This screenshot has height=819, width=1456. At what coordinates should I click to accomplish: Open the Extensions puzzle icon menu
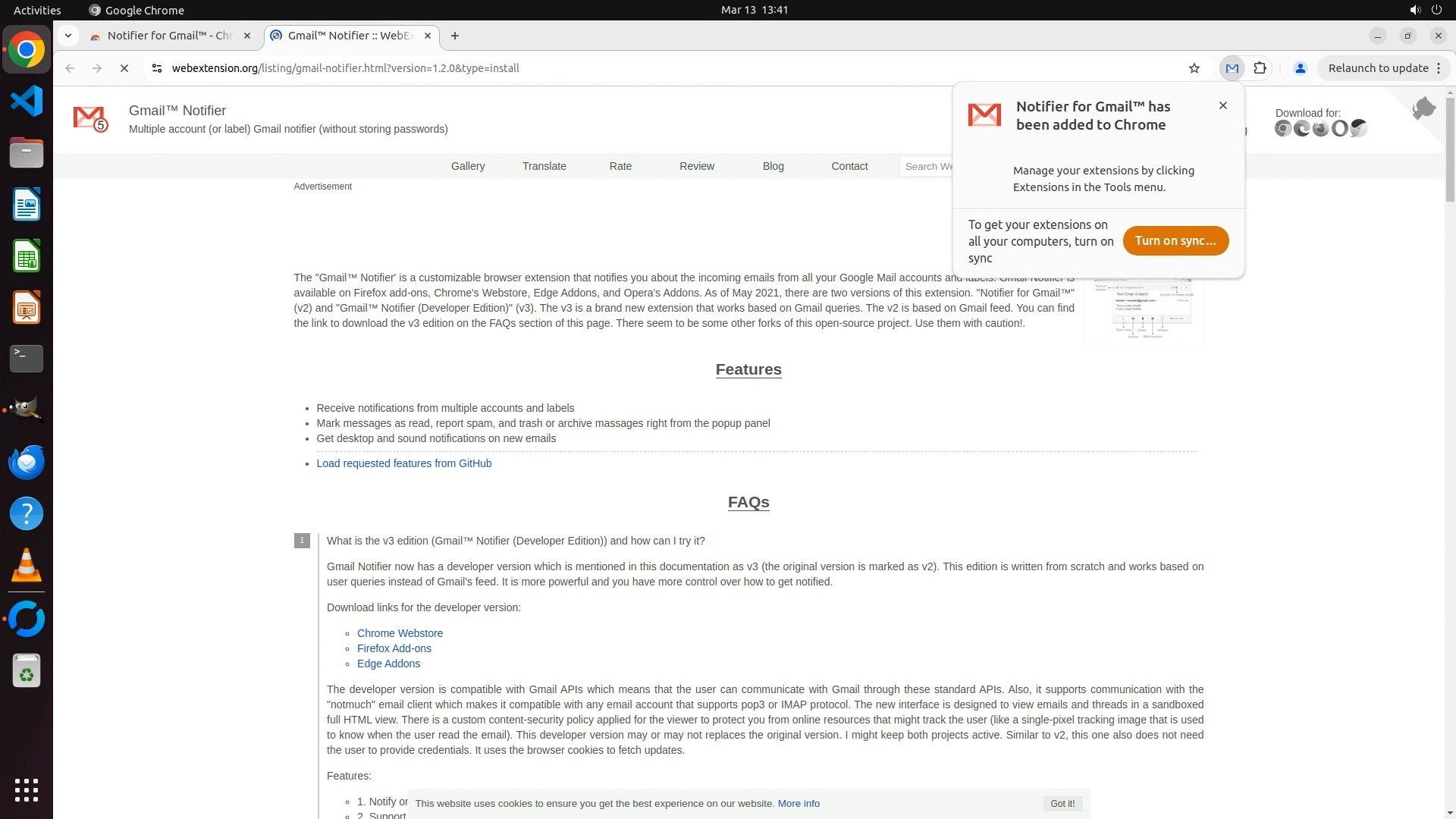click(x=1260, y=68)
